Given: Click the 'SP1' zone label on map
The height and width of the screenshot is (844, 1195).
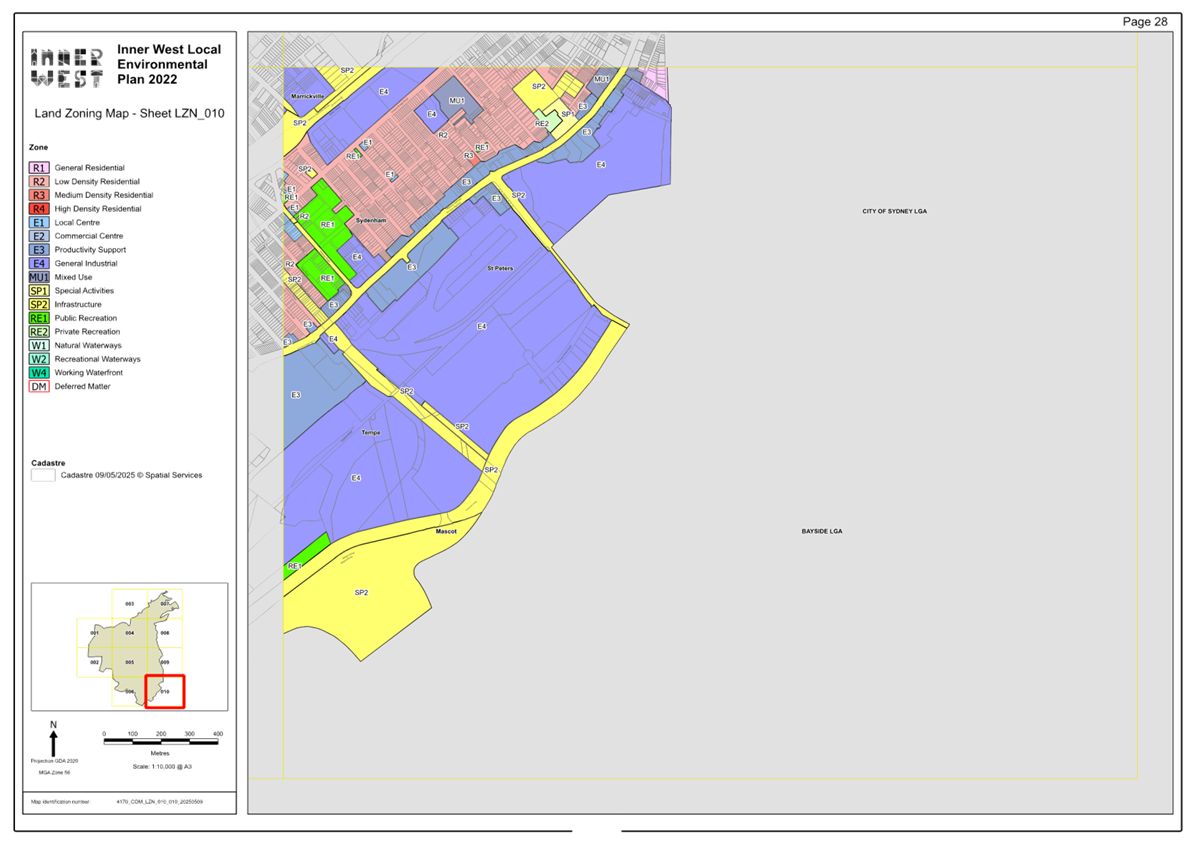Looking at the screenshot, I should click(568, 114).
